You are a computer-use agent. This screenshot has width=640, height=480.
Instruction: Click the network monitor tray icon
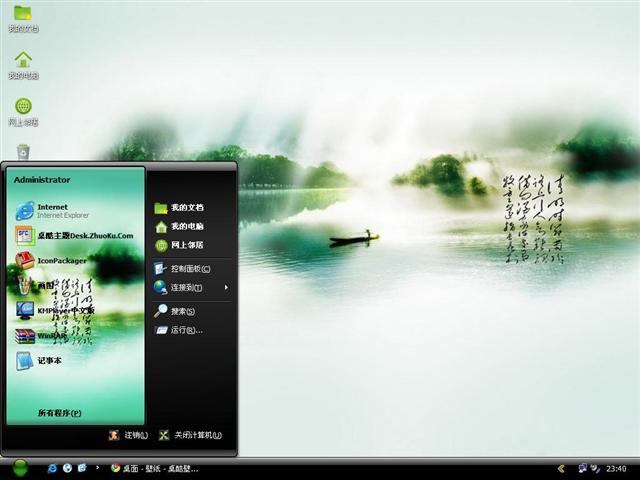[x=582, y=468]
